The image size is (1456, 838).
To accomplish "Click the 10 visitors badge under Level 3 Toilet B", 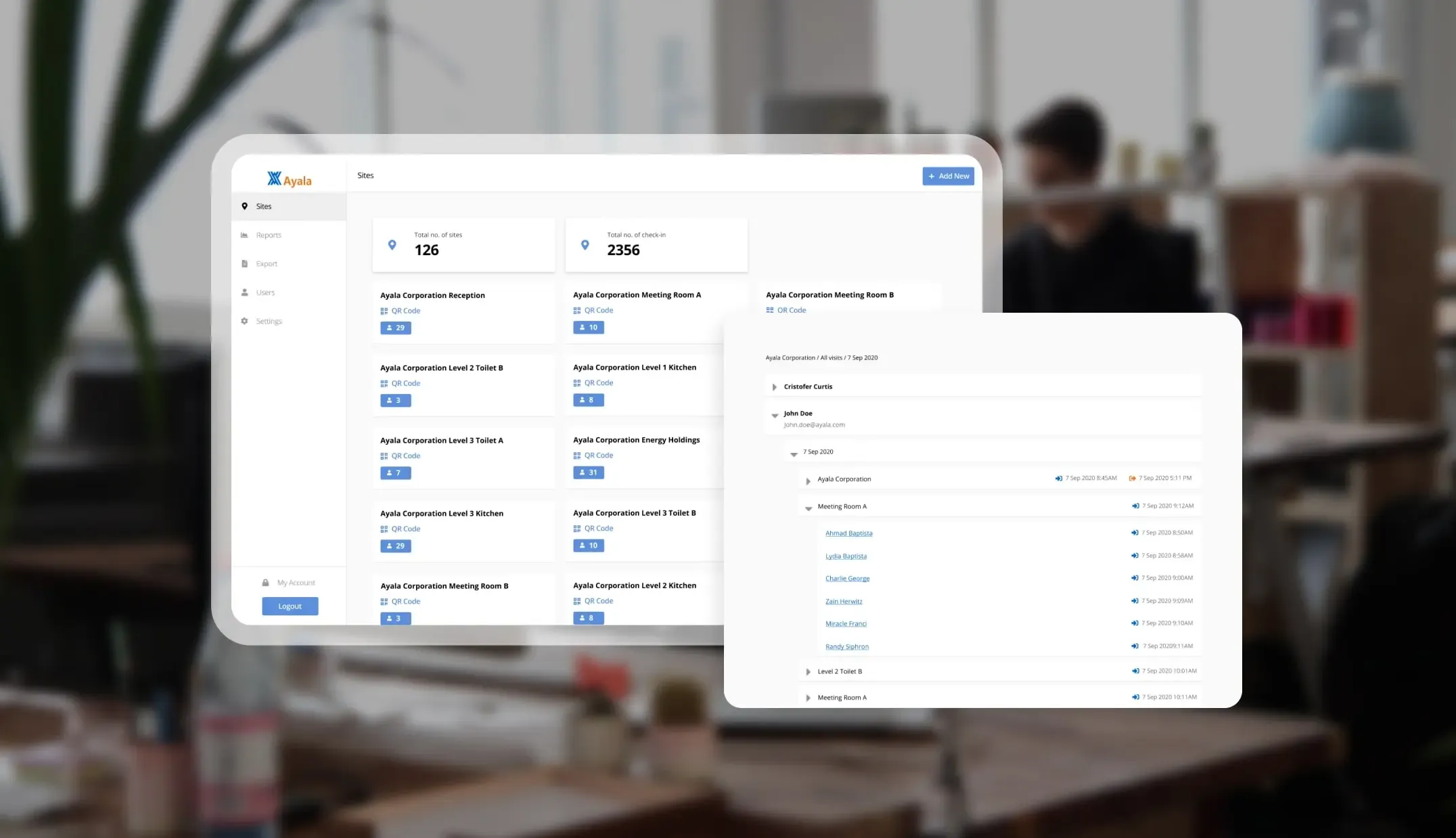I will coord(589,546).
